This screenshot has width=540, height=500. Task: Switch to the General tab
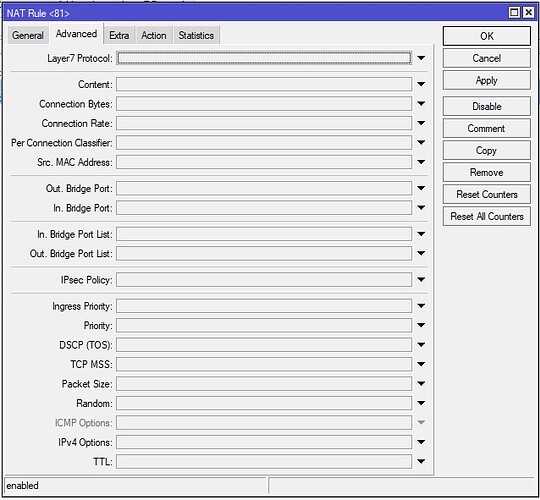coord(28,35)
